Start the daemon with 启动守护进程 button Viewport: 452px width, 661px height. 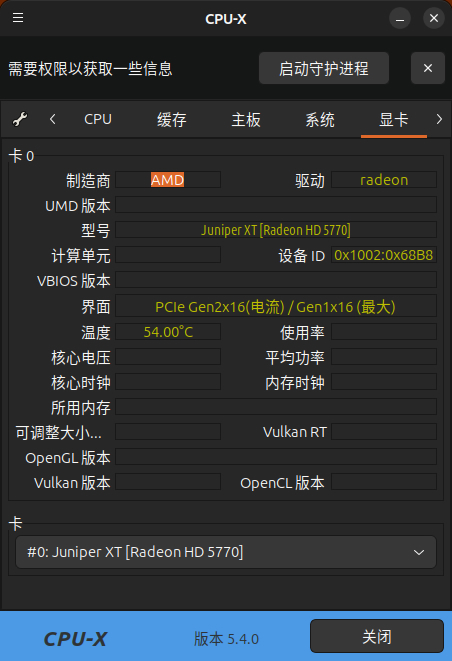(x=324, y=68)
